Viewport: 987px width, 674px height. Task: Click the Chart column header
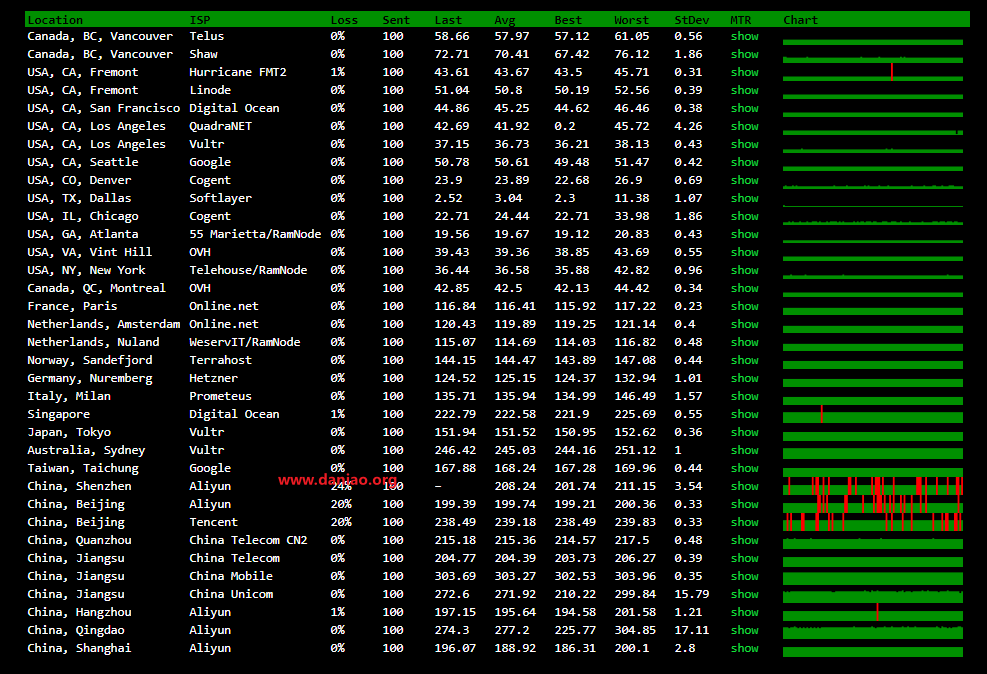click(x=800, y=20)
